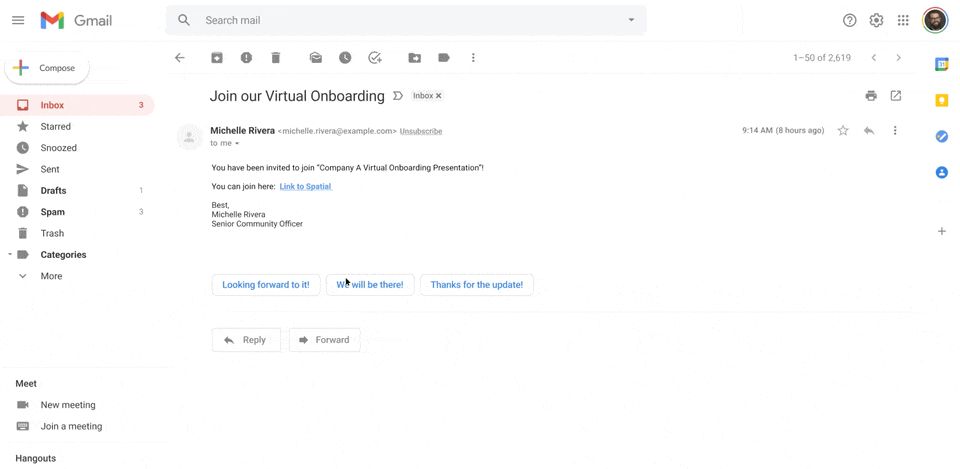Go to the Drafts folder
Screen dimensions: 960x469
53,190
